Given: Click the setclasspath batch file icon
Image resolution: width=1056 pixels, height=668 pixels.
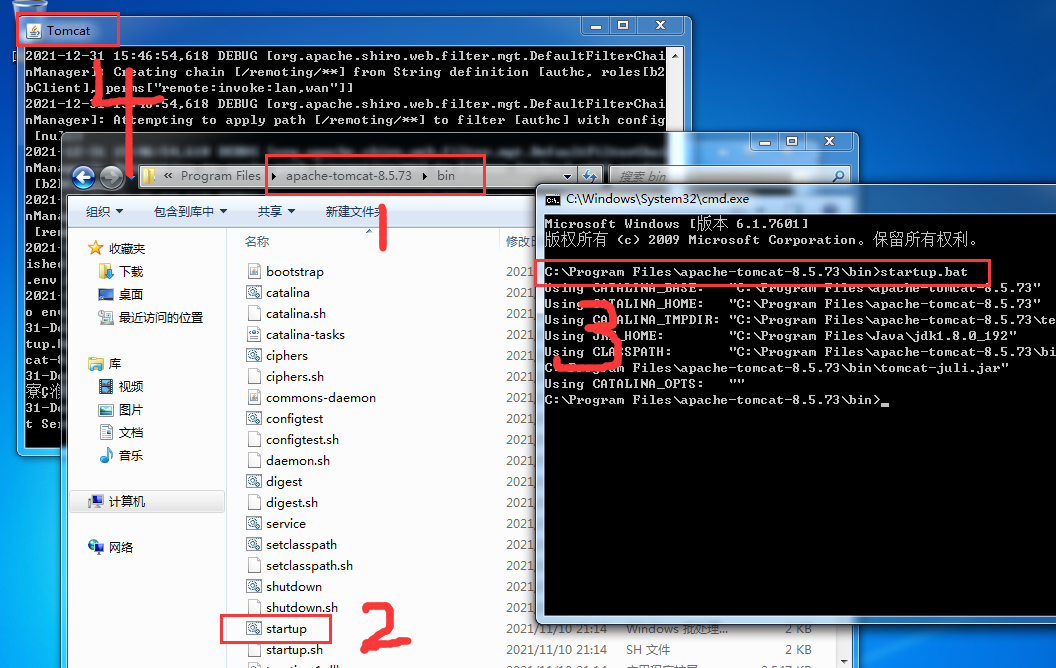Looking at the screenshot, I should click(254, 544).
